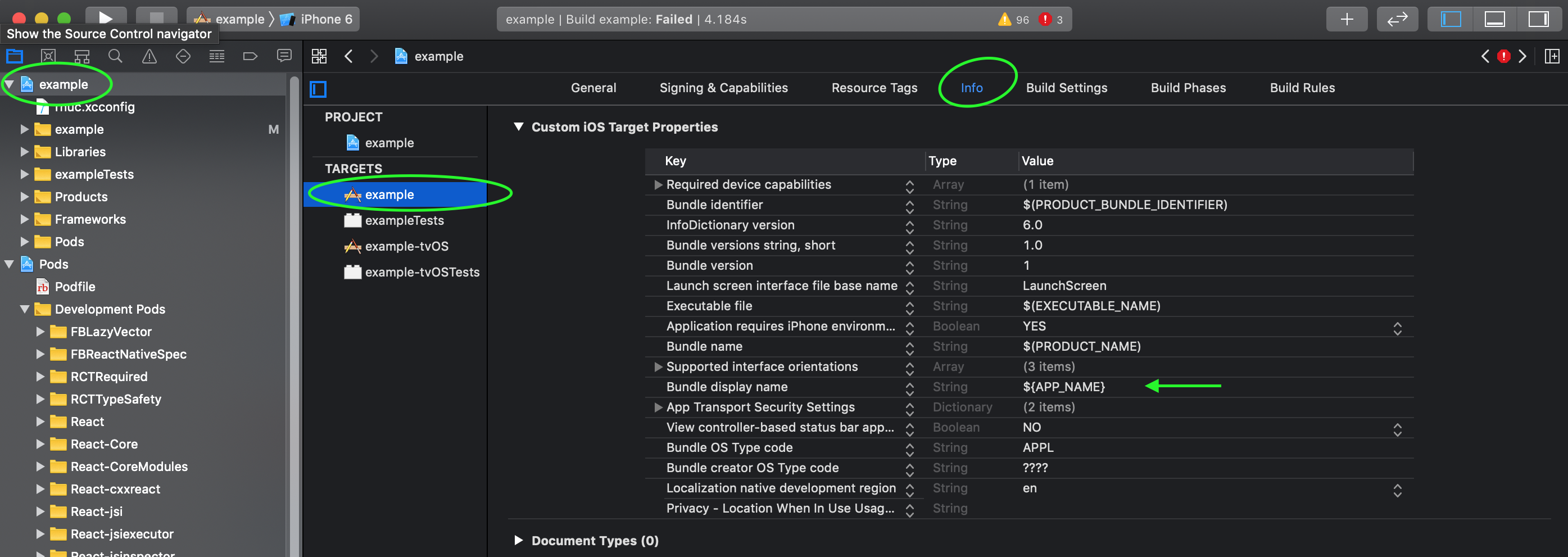This screenshot has width=1568, height=557.
Task: Toggle the right inspector panel visibility
Action: [x=1538, y=20]
